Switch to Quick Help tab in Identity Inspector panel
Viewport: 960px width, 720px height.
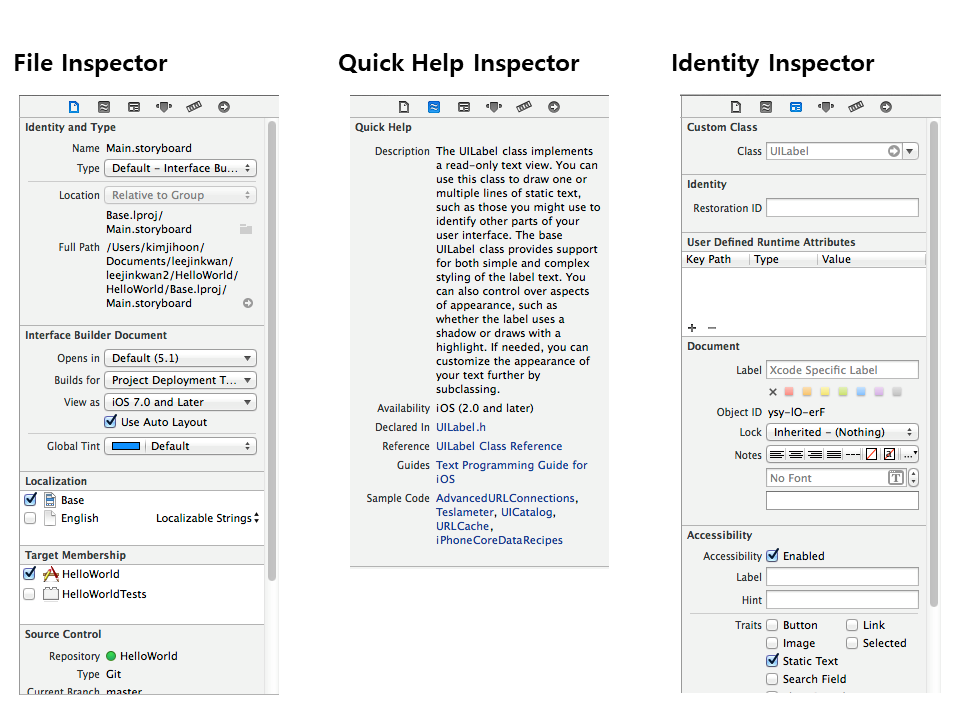766,106
